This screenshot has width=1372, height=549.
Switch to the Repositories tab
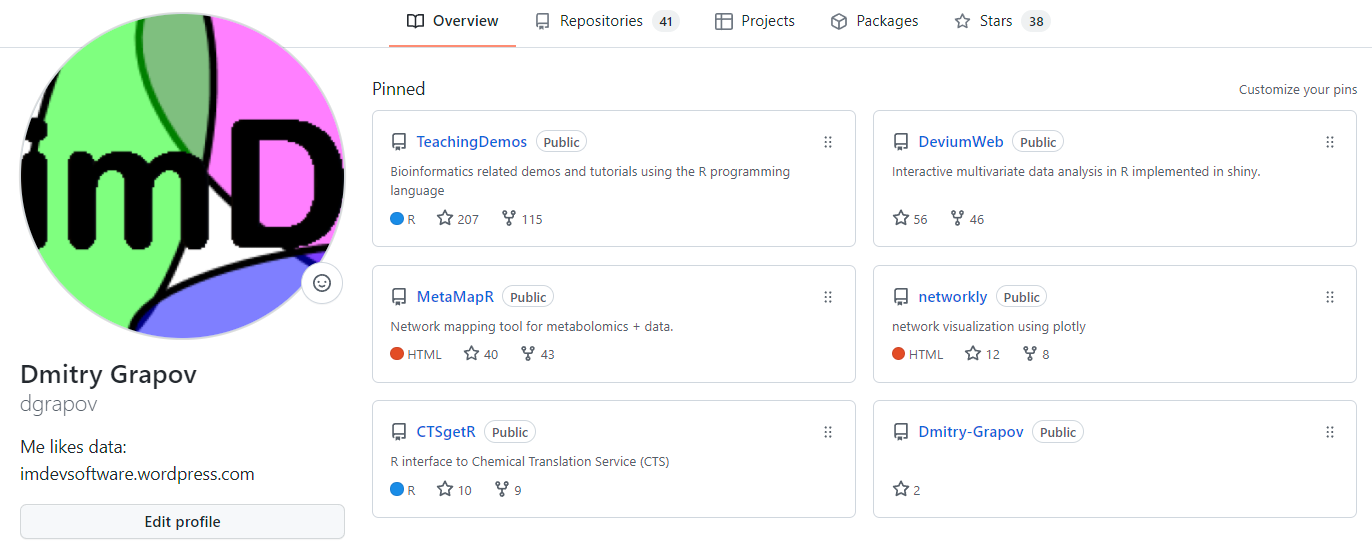pyautogui.click(x=606, y=21)
